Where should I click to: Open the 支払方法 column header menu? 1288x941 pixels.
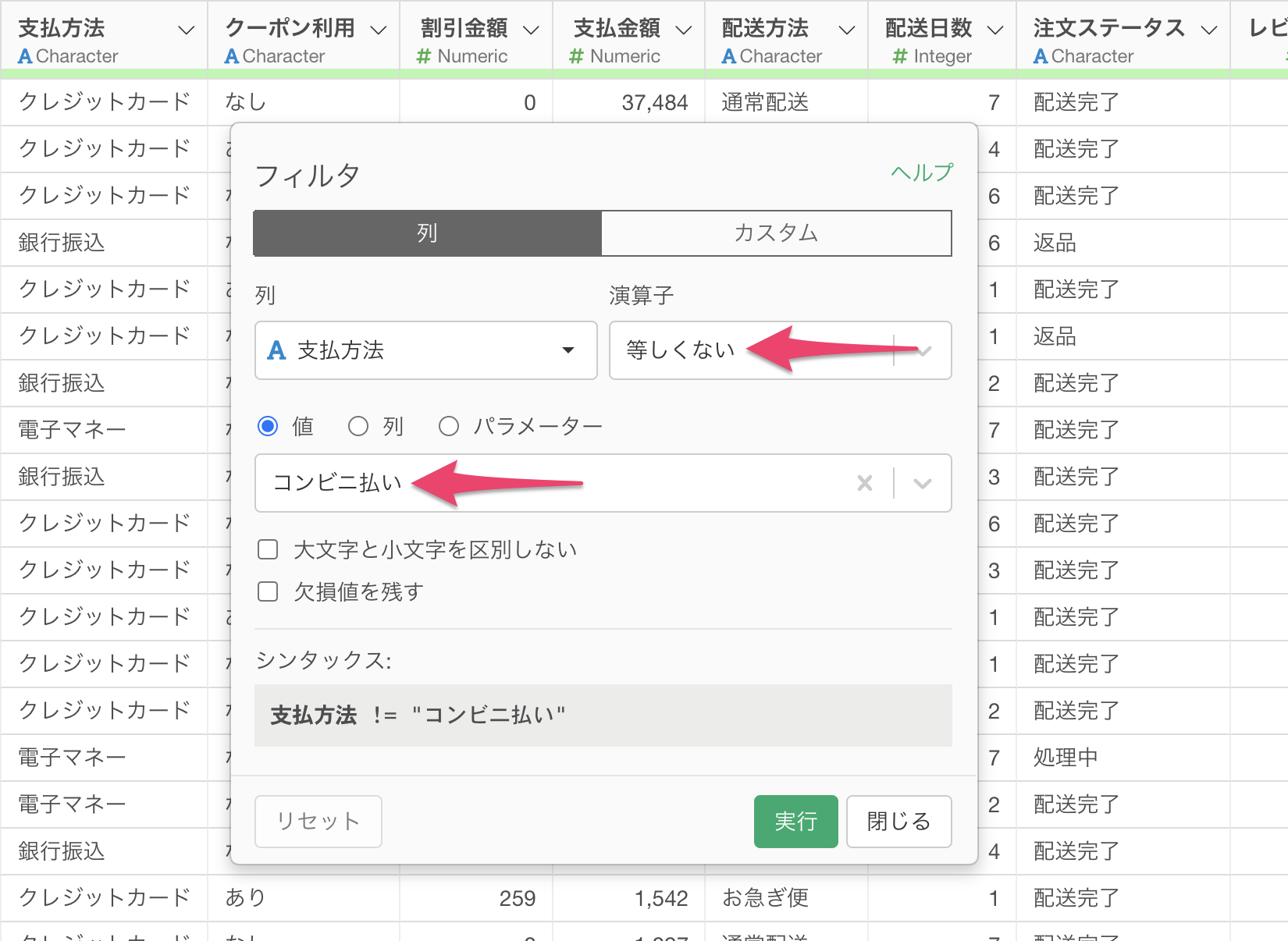tap(186, 30)
